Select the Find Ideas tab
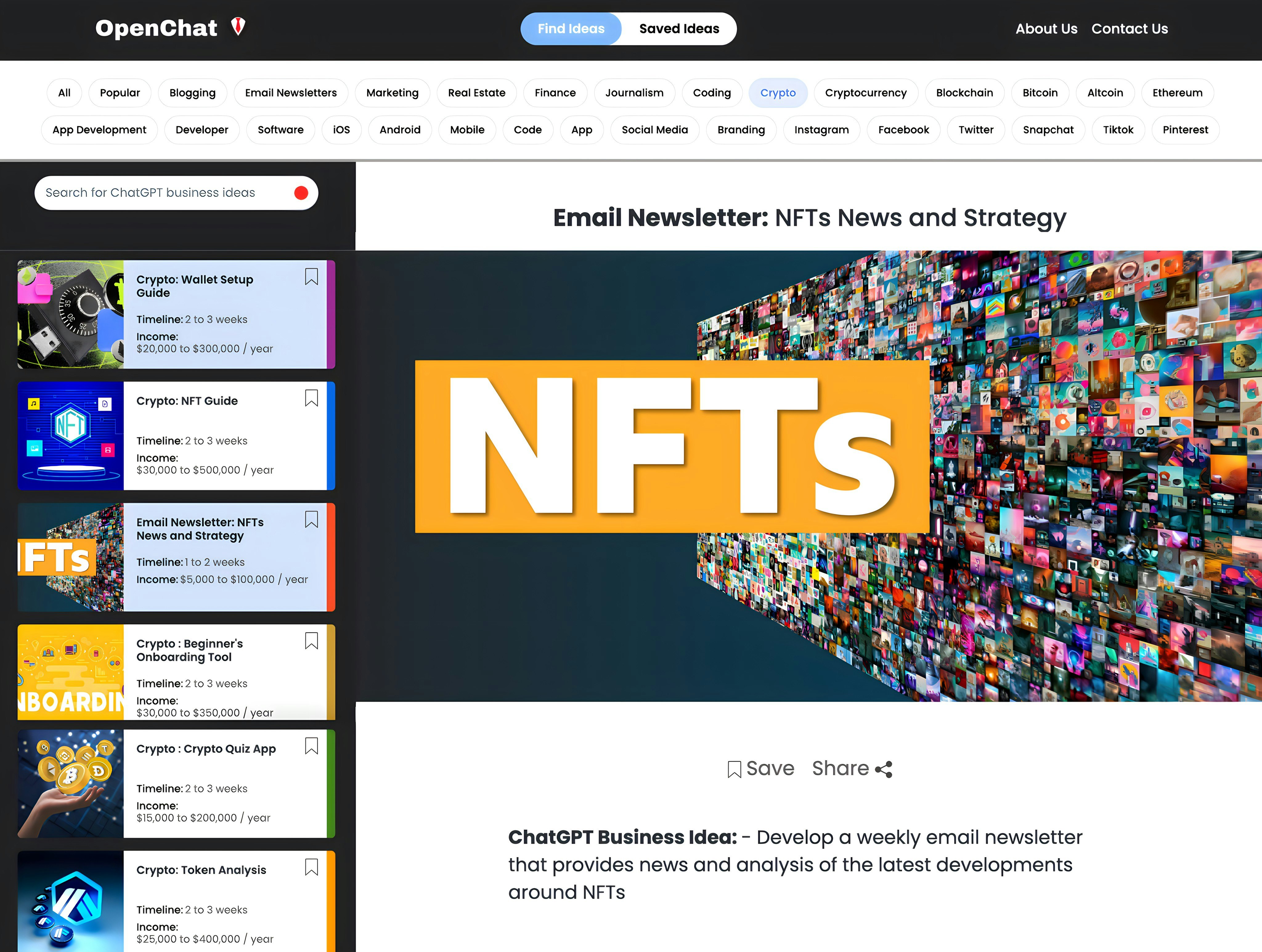The image size is (1262, 952). 571,29
